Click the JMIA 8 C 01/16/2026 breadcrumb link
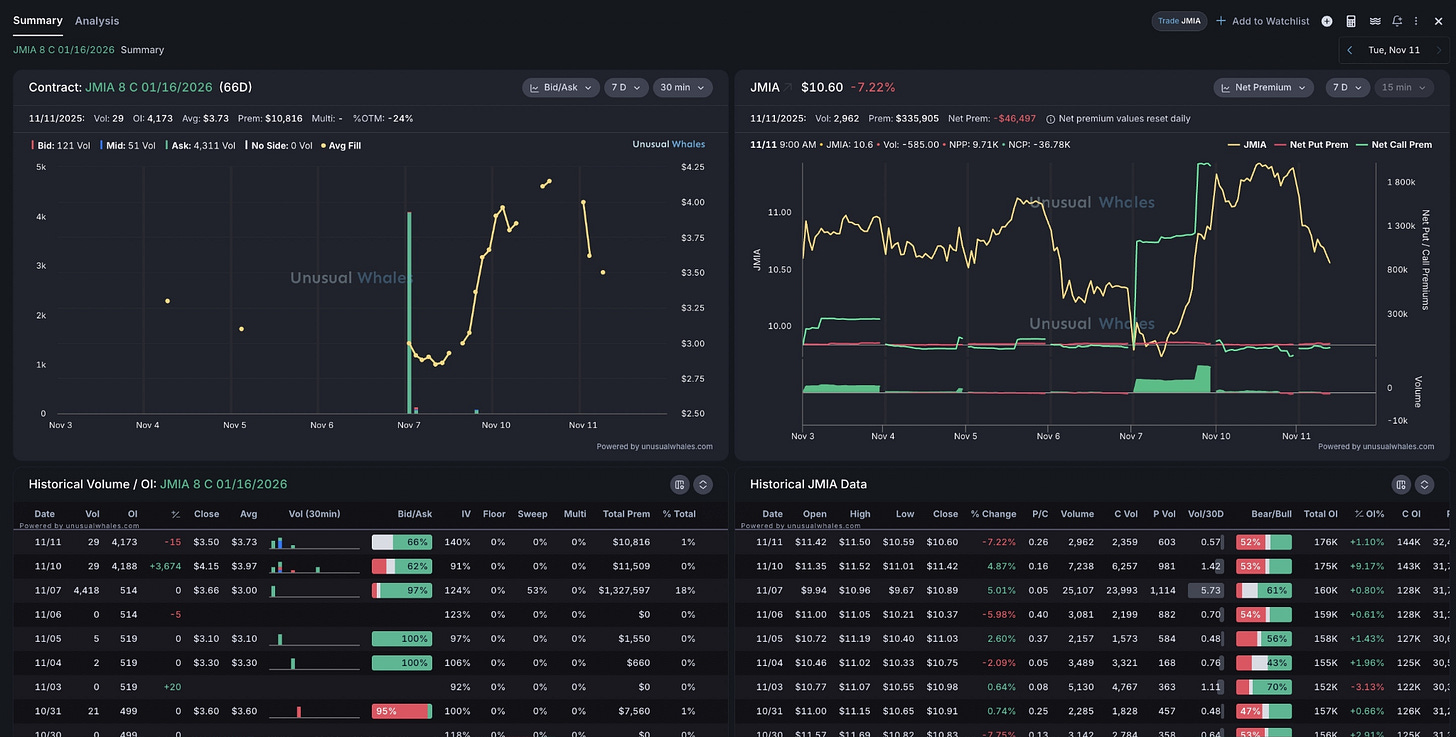The width and height of the screenshot is (1456, 737). click(64, 49)
